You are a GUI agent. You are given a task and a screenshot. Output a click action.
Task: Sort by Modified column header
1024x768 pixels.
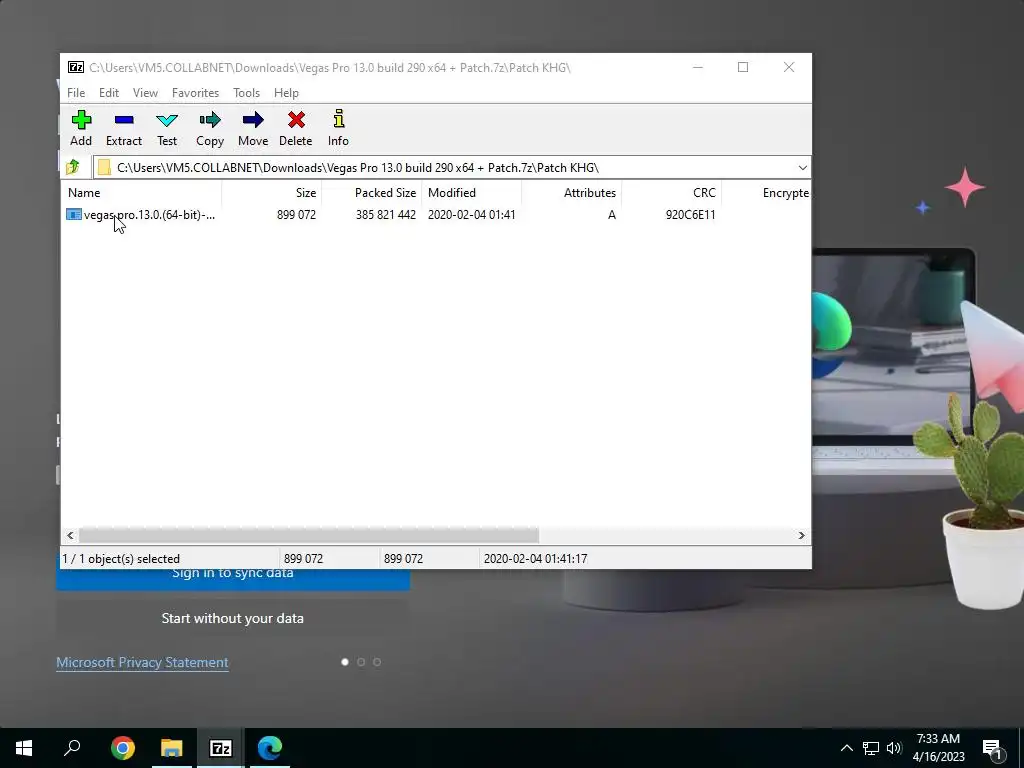point(472,193)
